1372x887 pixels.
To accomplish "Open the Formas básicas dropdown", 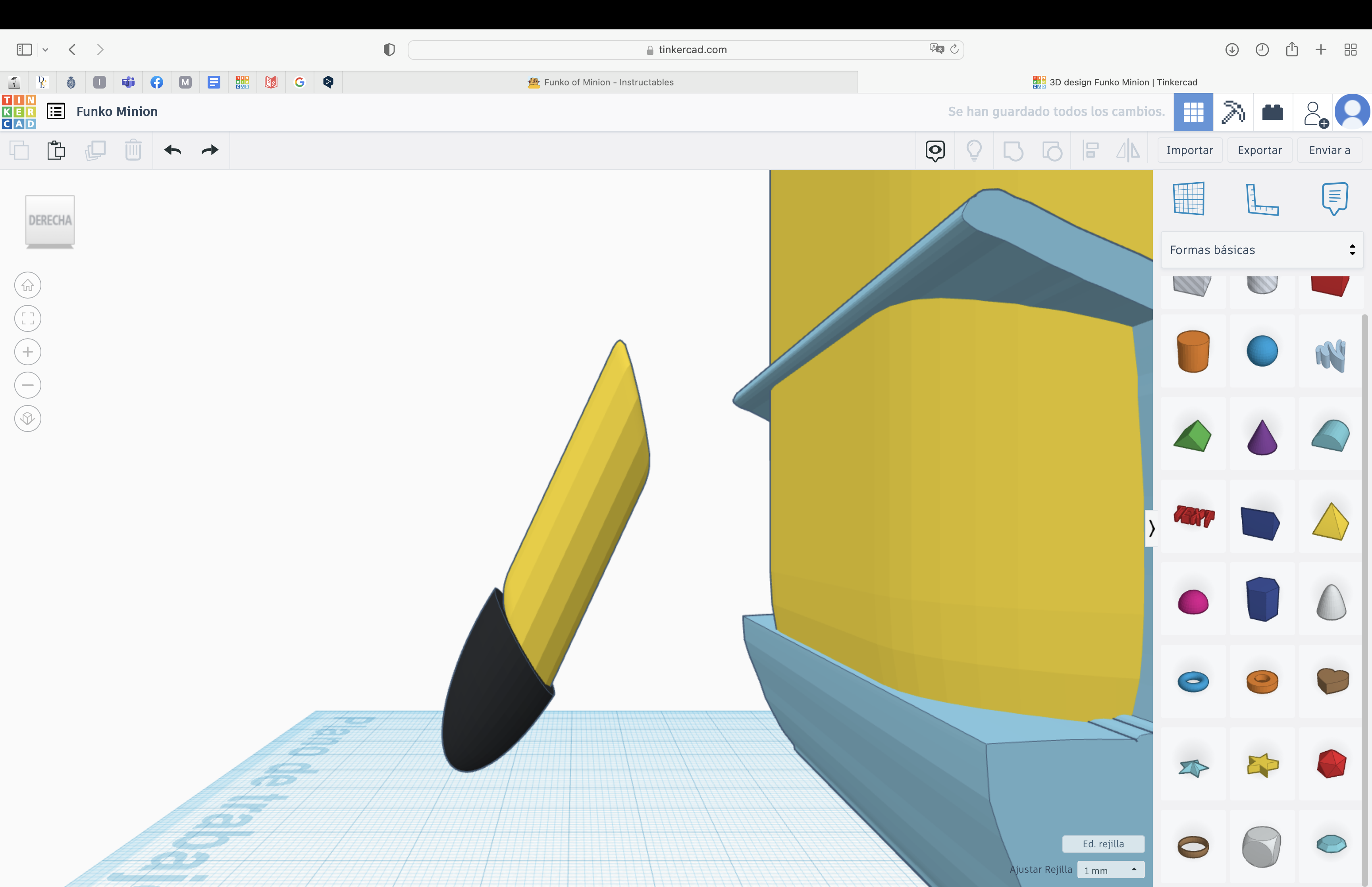I will click(x=1262, y=250).
